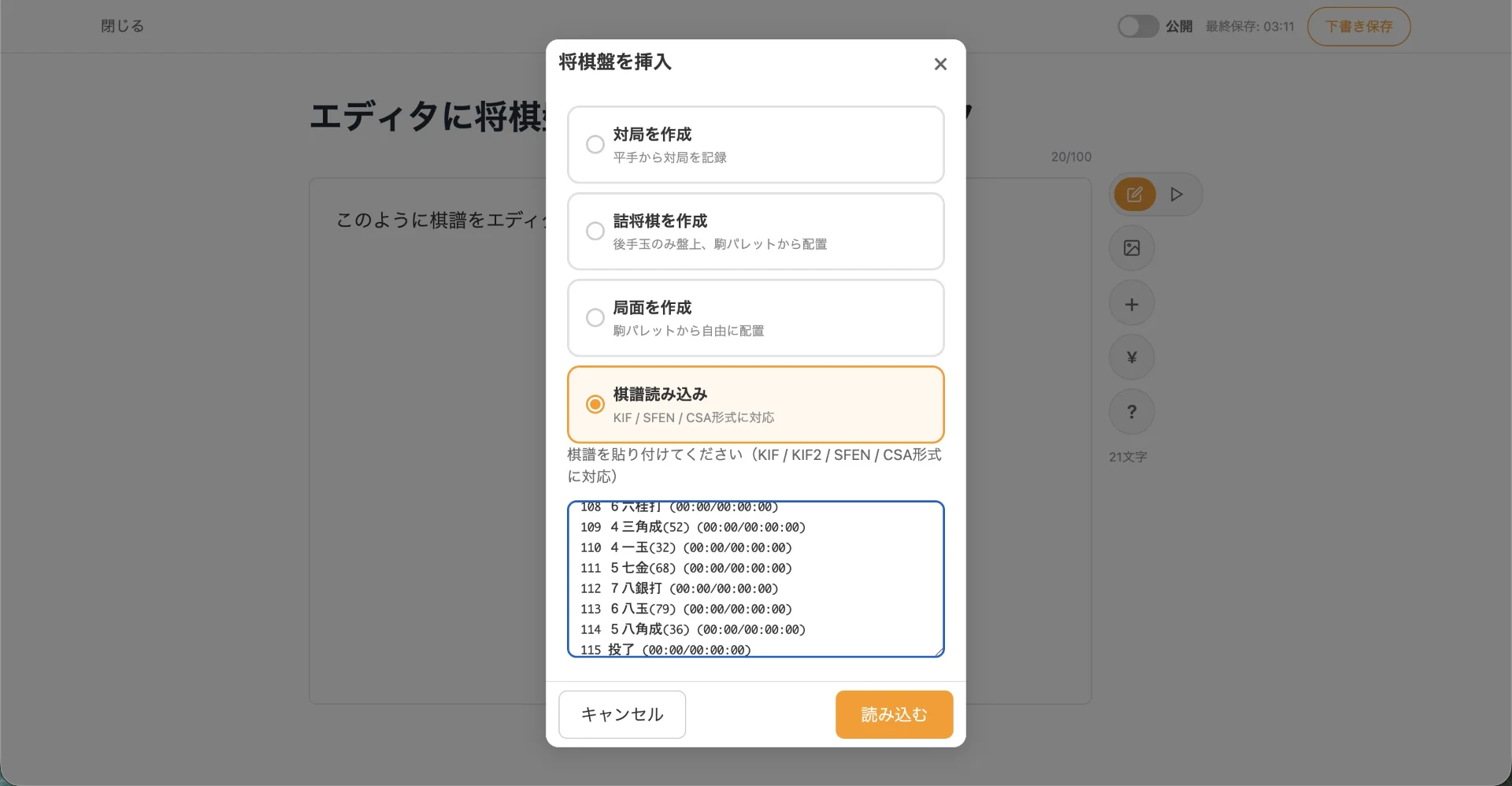Click the plus icon to add content
Screen dimensions: 1512x786
tap(1132, 302)
